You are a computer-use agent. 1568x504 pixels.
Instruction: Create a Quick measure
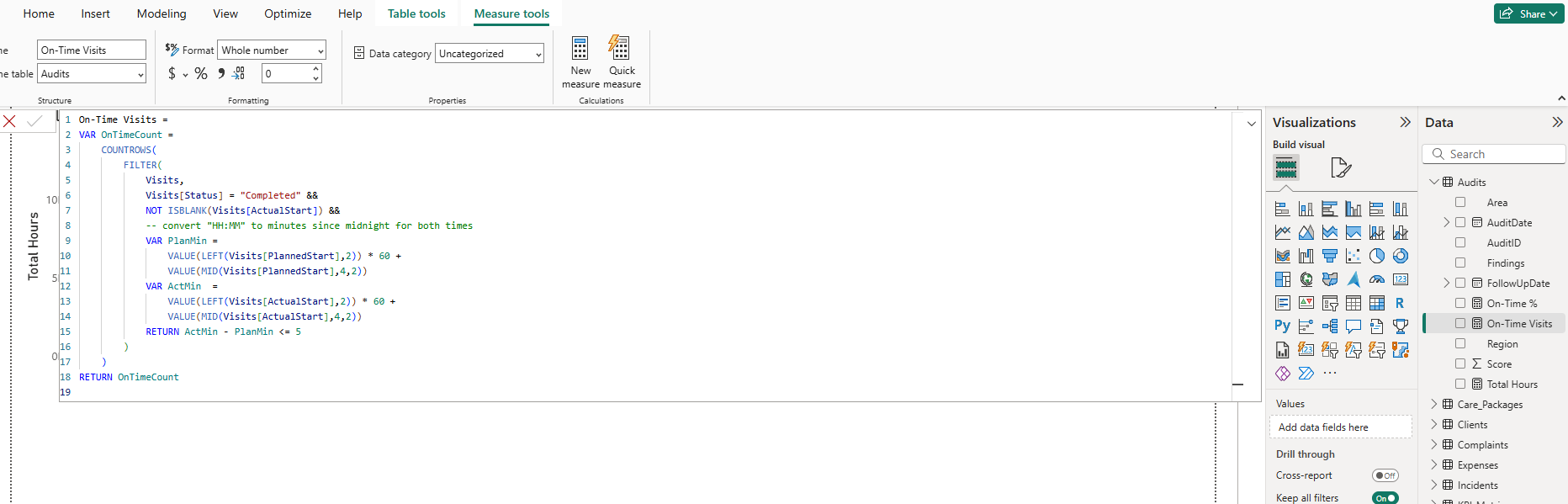click(622, 61)
